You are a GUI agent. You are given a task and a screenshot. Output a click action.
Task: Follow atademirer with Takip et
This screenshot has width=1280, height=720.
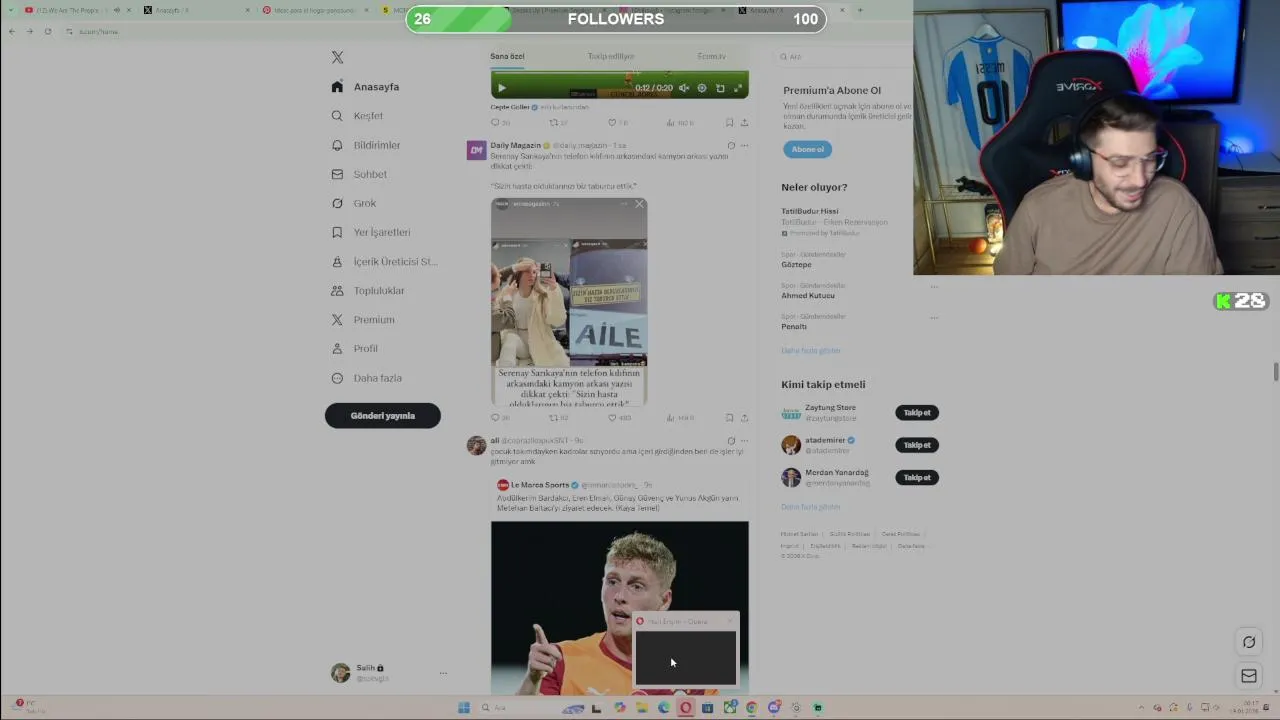tap(917, 445)
